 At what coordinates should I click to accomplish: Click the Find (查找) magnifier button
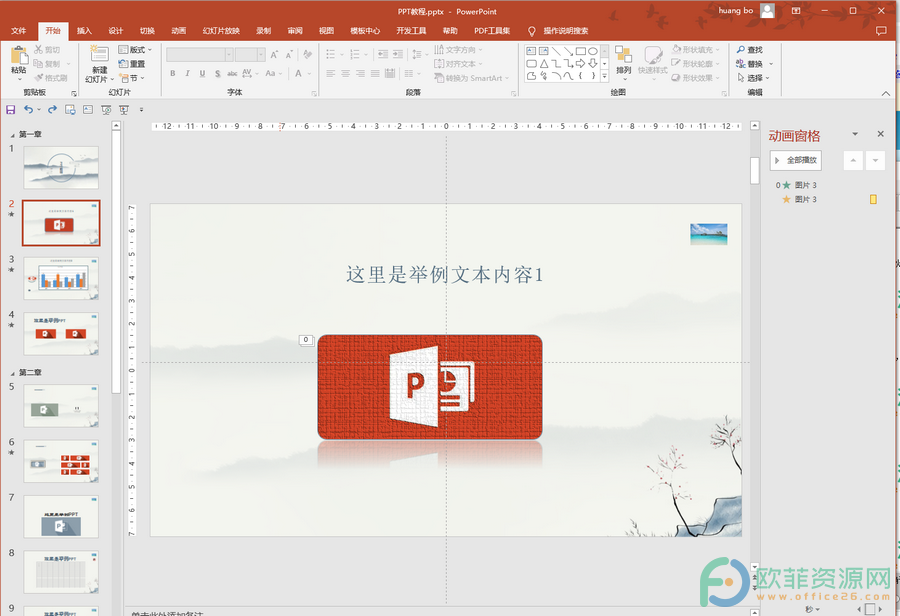pos(750,49)
